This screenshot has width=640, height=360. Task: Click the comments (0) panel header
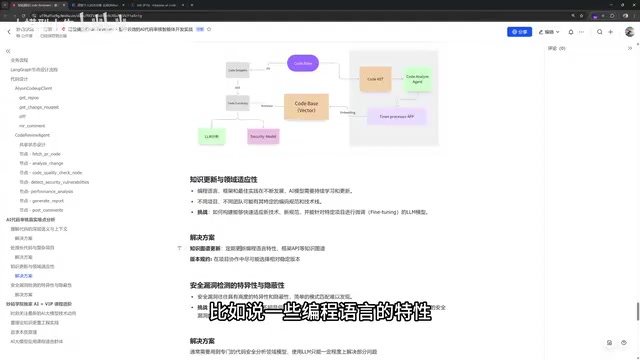556,48
